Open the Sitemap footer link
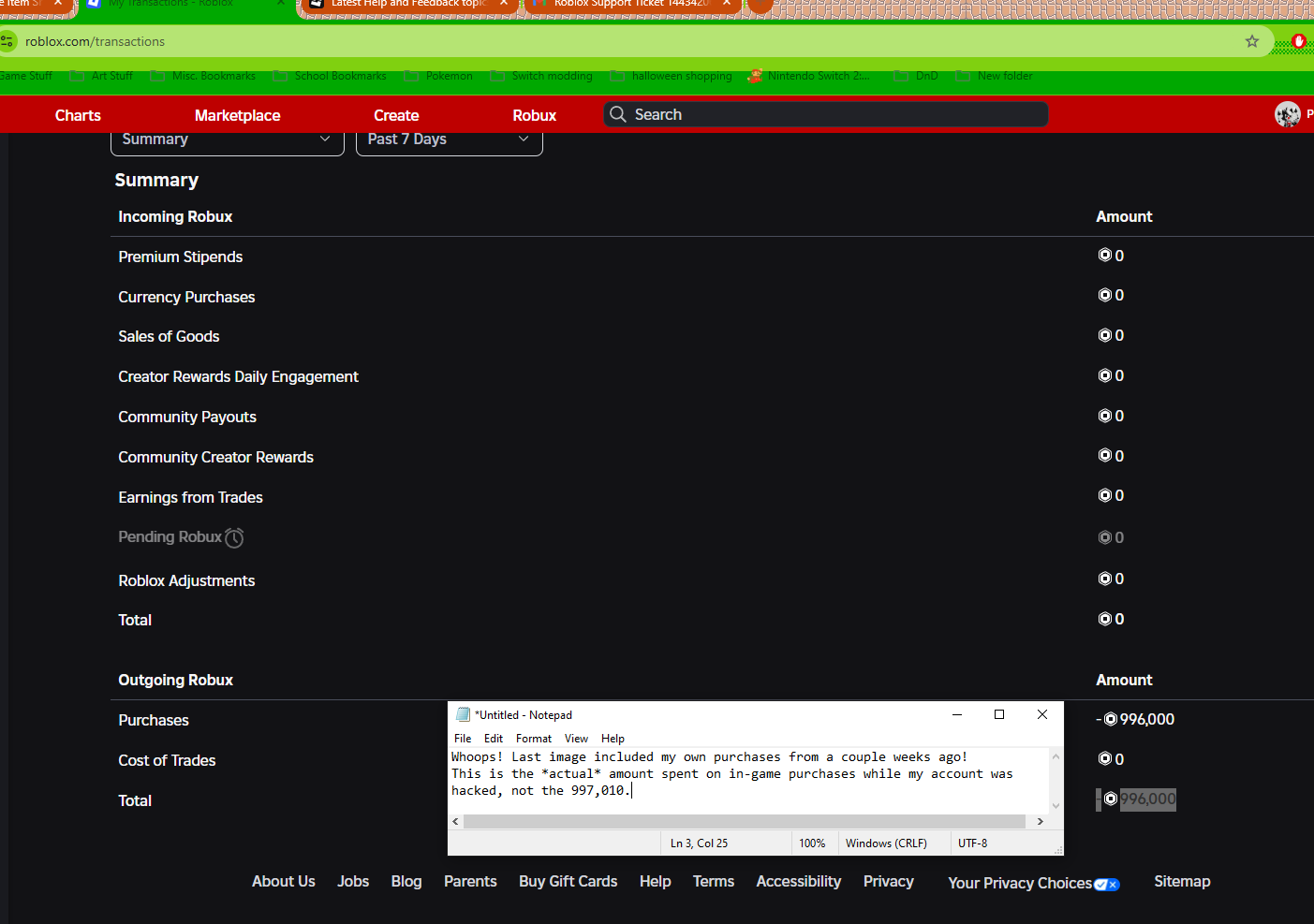 click(x=1182, y=882)
